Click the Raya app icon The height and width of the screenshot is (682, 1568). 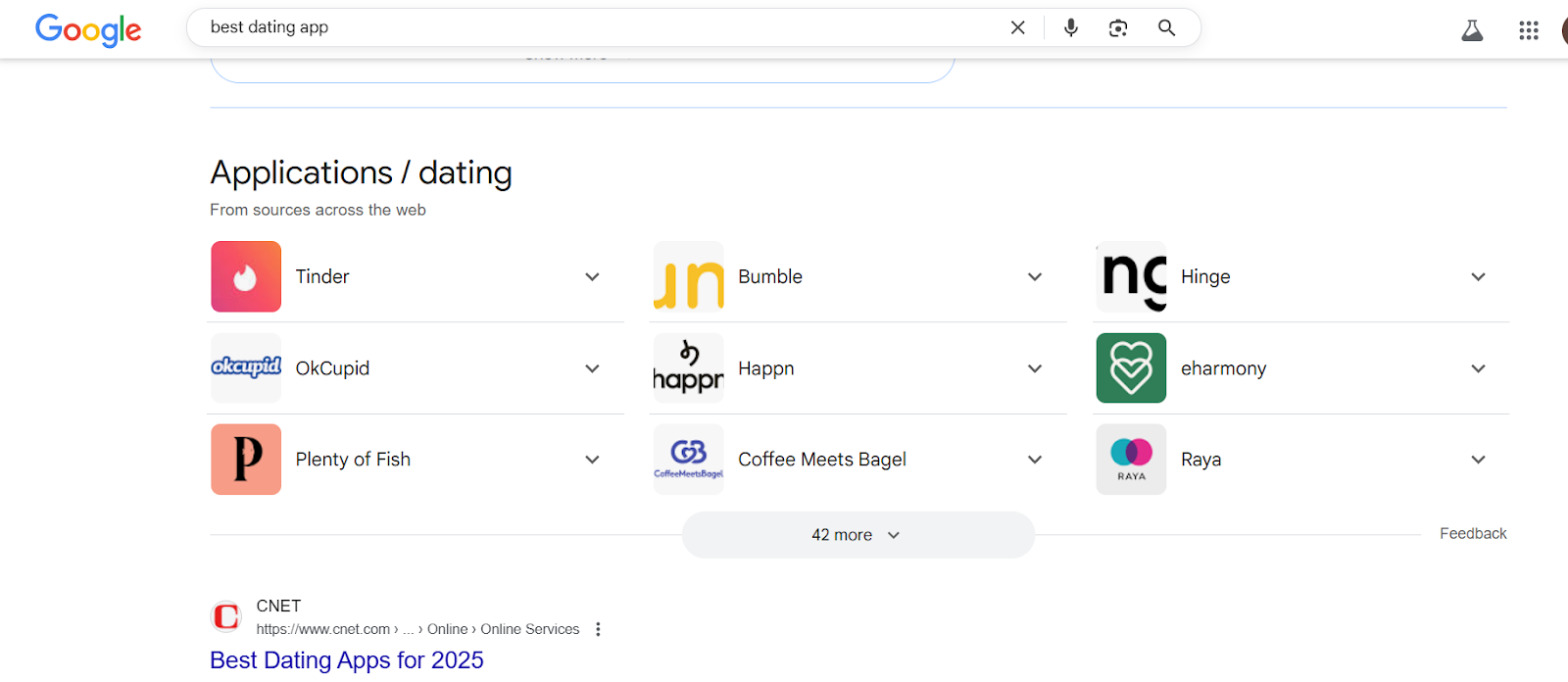click(x=1131, y=459)
